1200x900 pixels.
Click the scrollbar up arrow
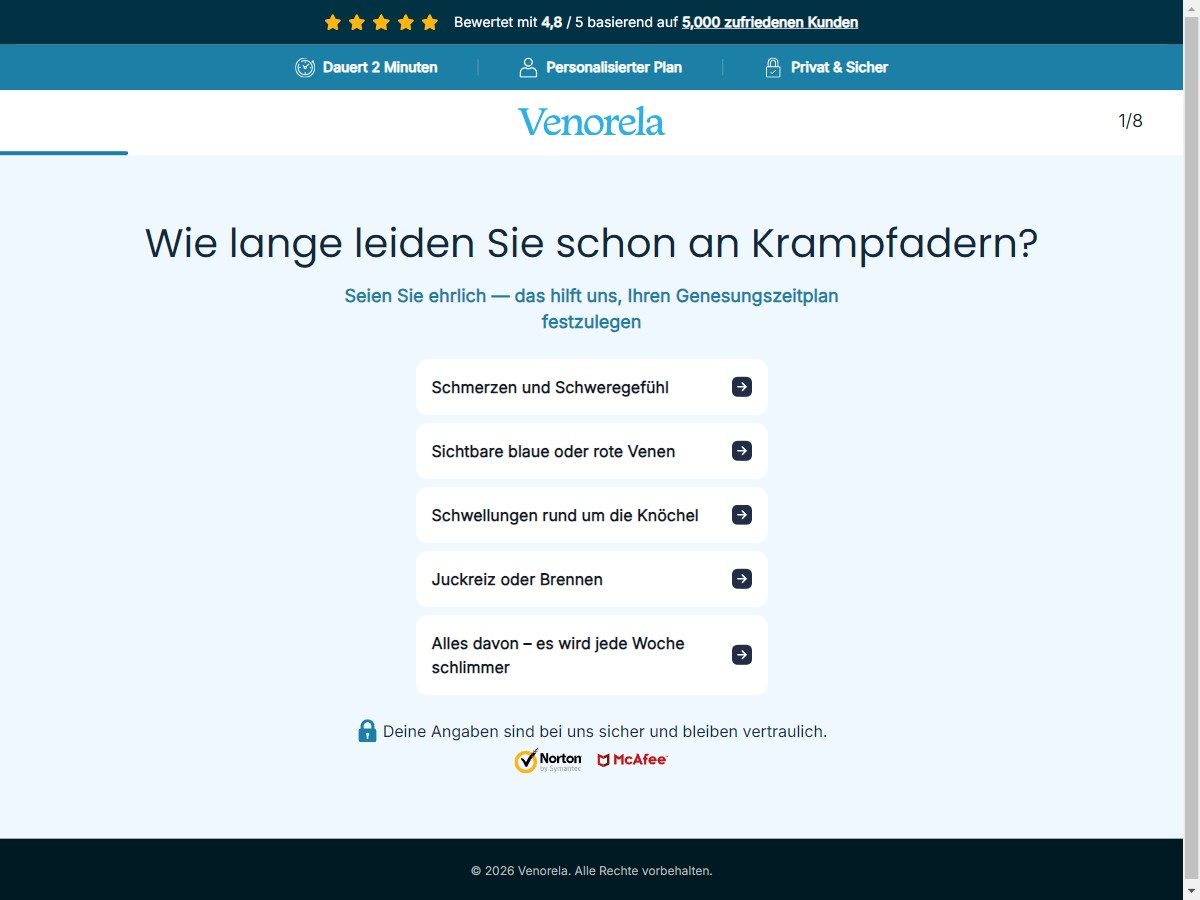point(1192,8)
